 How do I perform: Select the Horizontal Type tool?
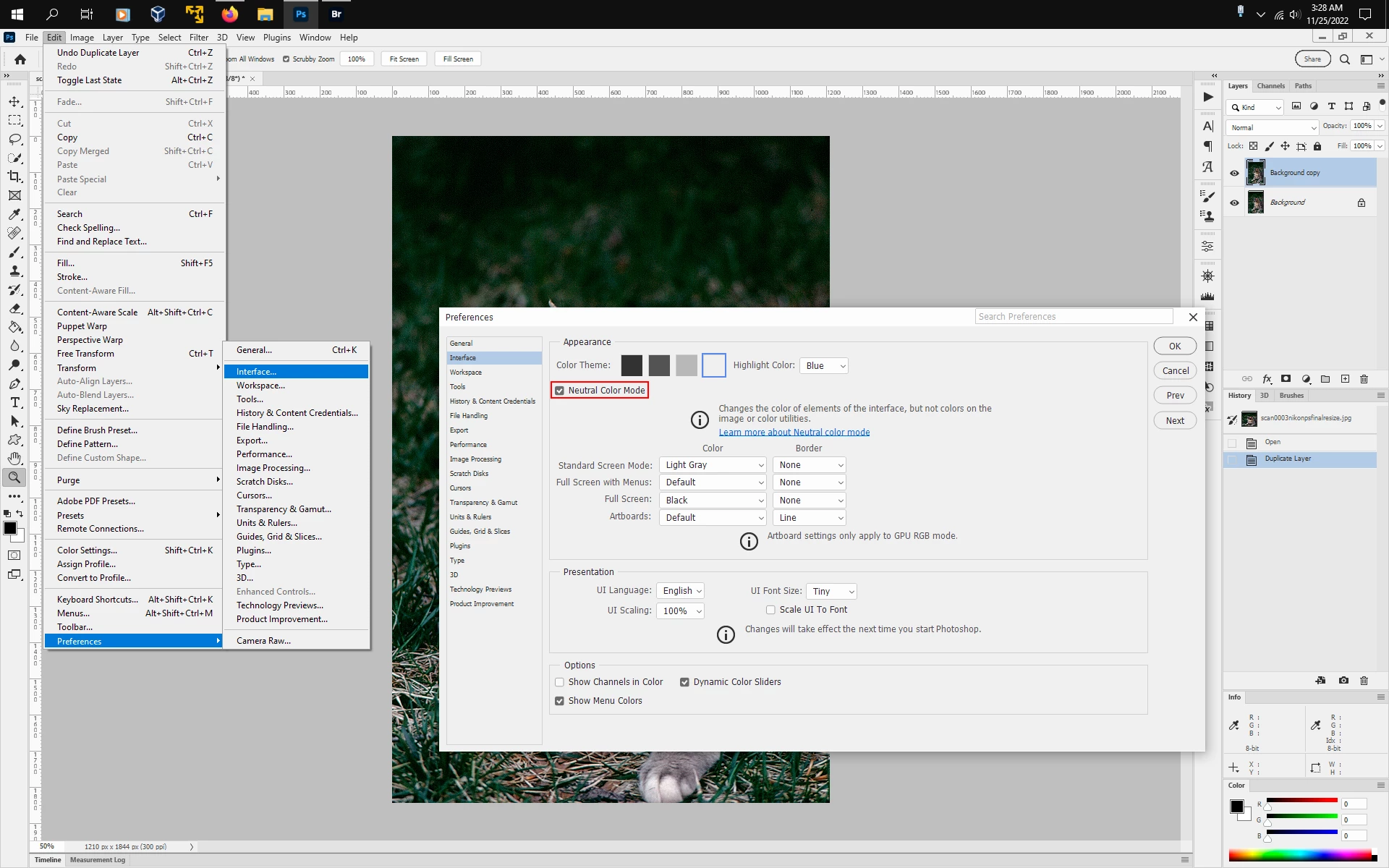pos(14,402)
